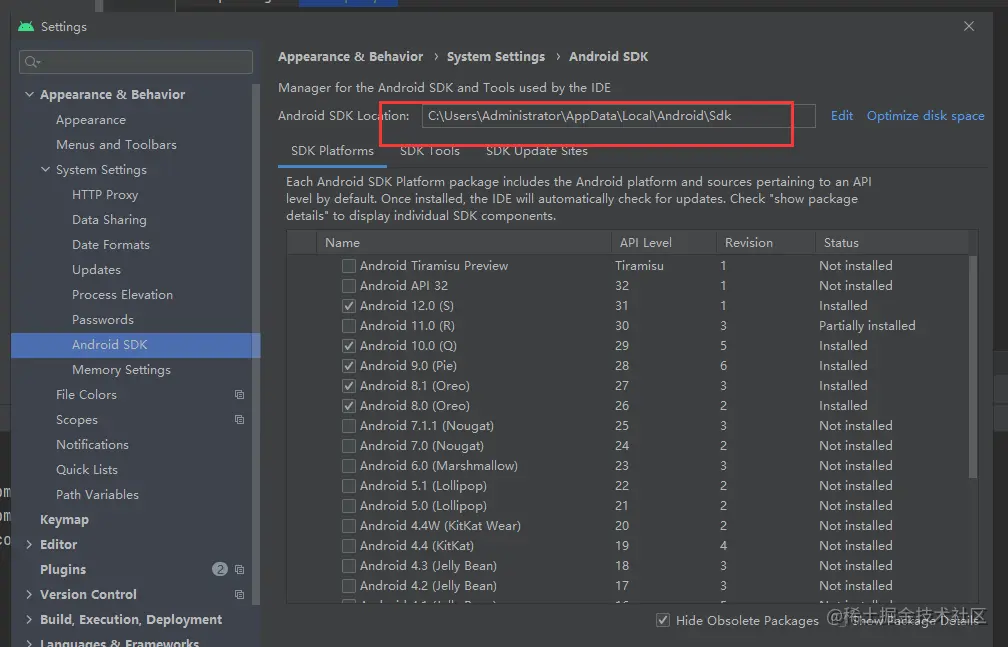Click the copy icon next to File Colors
This screenshot has height=647, width=1008.
click(239, 394)
